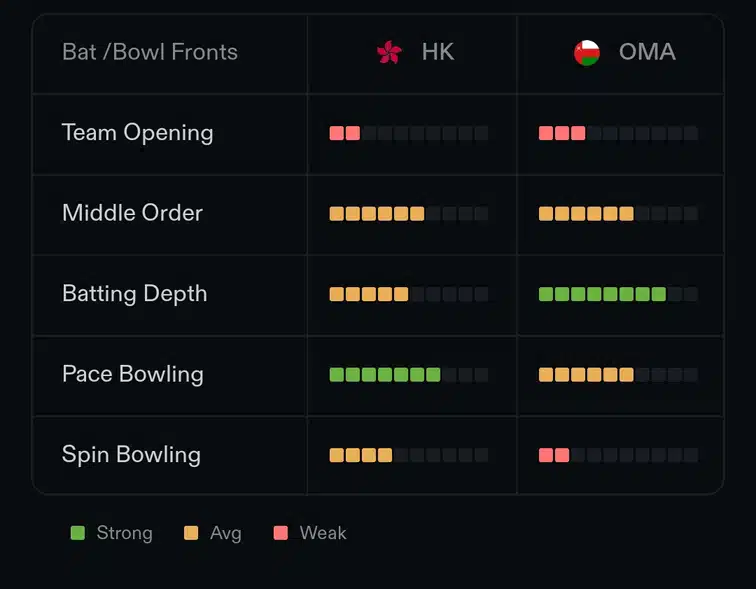Viewport: 756px width, 589px height.
Task: Click the 'Team Opening' row label
Action: click(x=137, y=133)
